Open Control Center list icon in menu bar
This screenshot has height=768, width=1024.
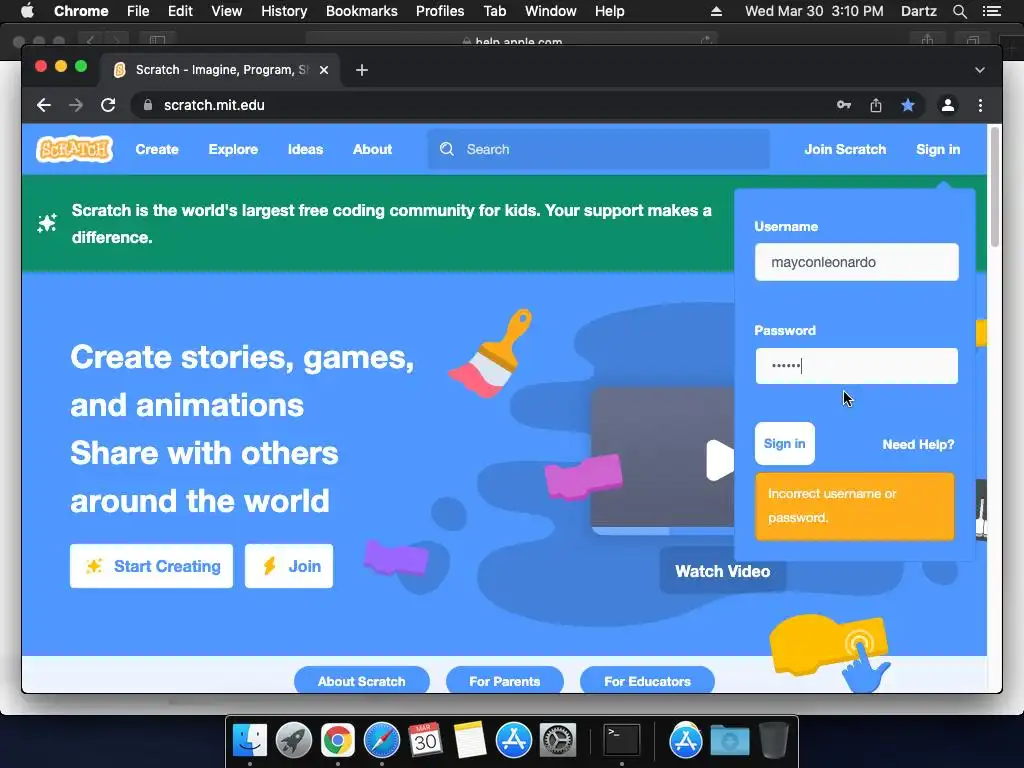click(991, 11)
